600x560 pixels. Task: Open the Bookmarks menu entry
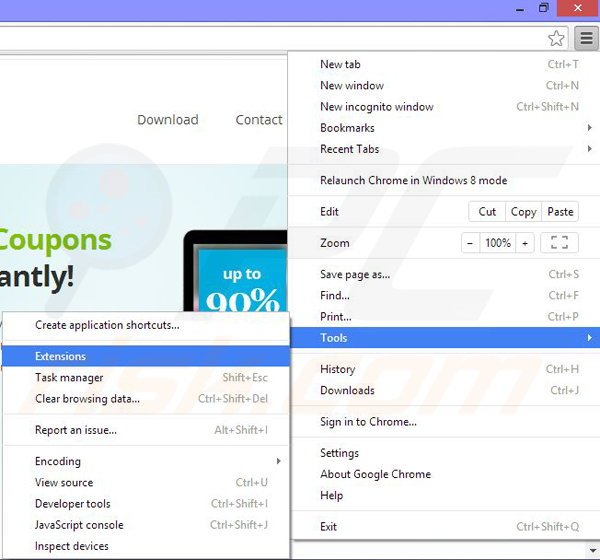(x=445, y=127)
